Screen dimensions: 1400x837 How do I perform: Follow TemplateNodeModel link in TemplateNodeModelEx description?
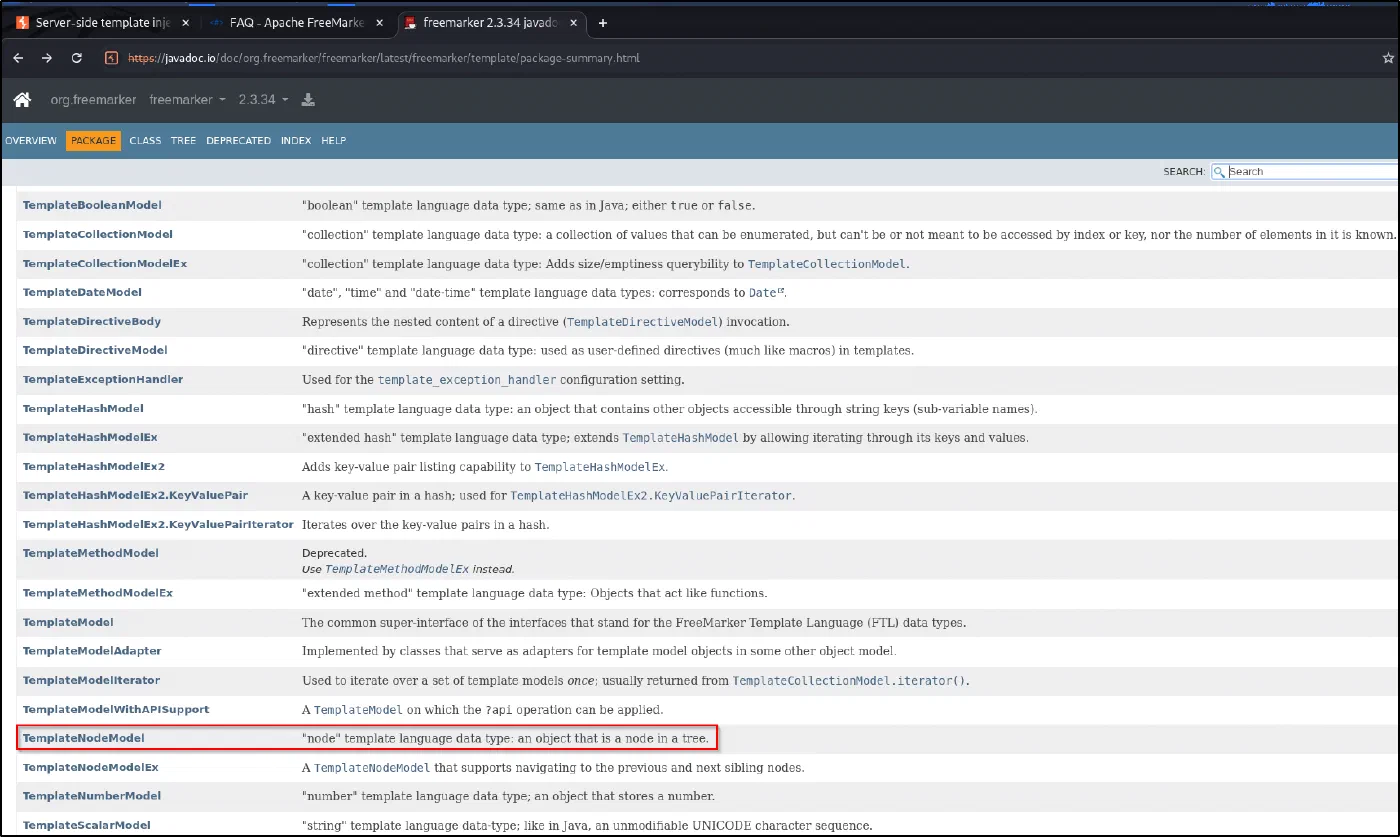coord(372,768)
